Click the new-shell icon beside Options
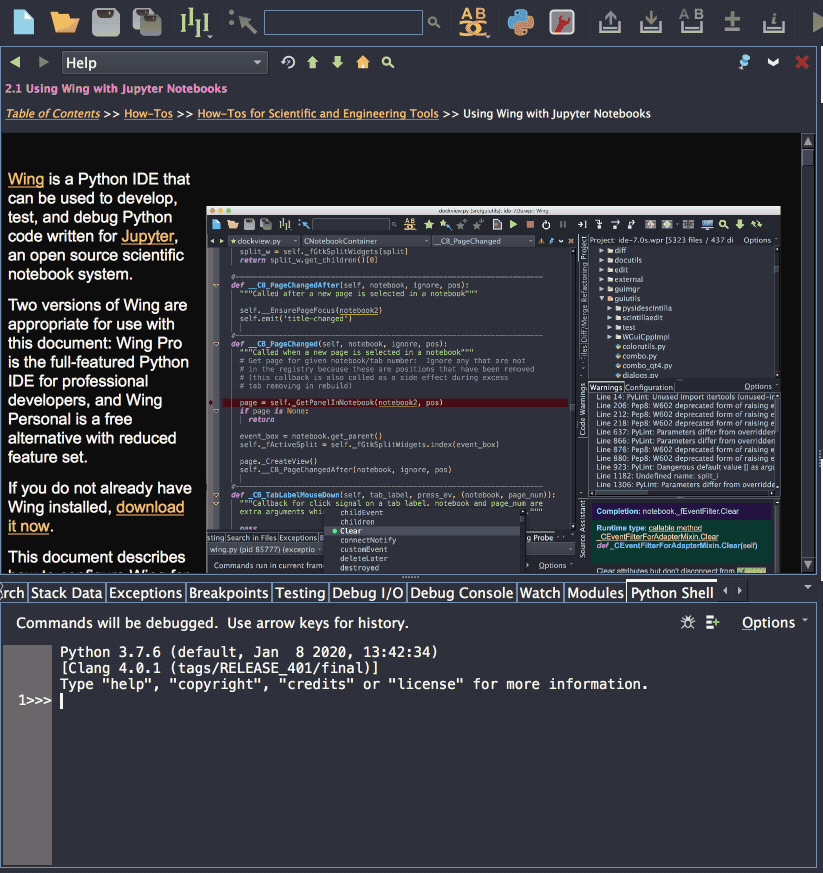This screenshot has height=873, width=823. (x=713, y=622)
